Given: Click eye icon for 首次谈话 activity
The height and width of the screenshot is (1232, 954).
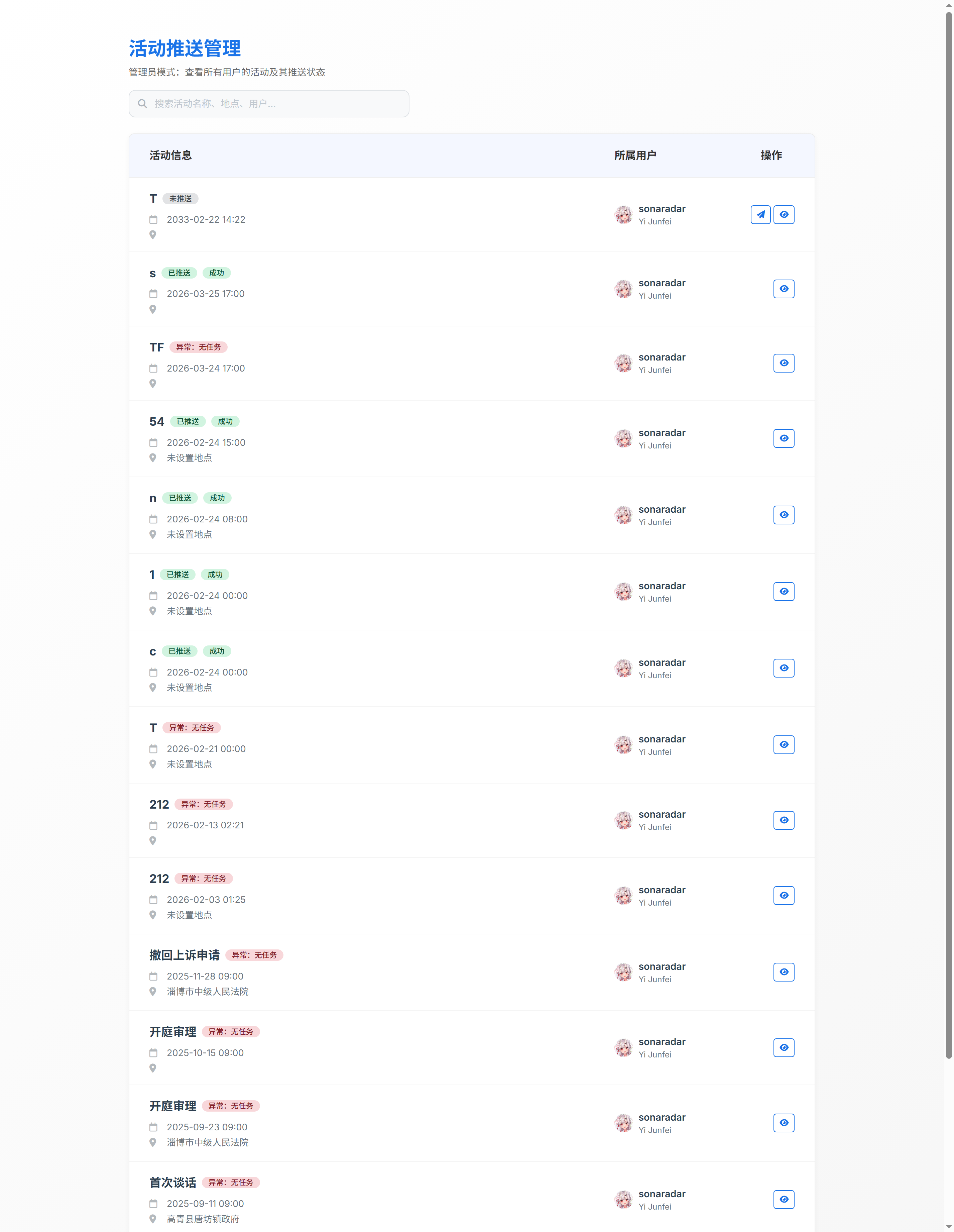Looking at the screenshot, I should pos(784,1199).
